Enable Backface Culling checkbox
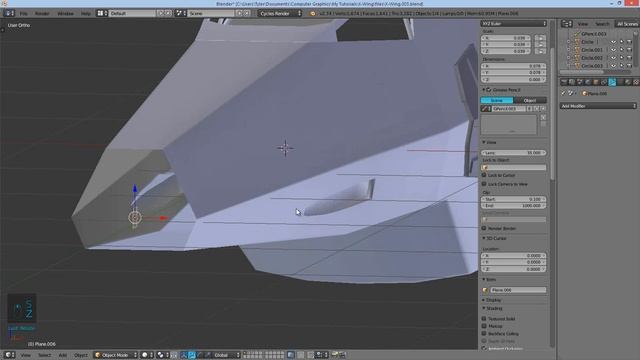Viewport: 640px width, 360px height. 484,333
